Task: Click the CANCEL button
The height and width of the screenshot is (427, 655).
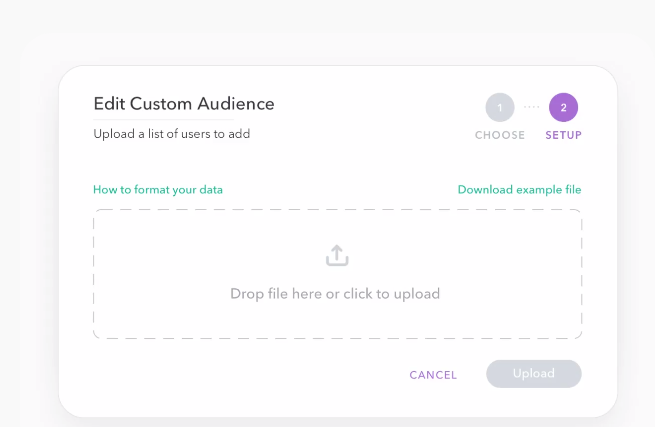Action: tap(433, 375)
